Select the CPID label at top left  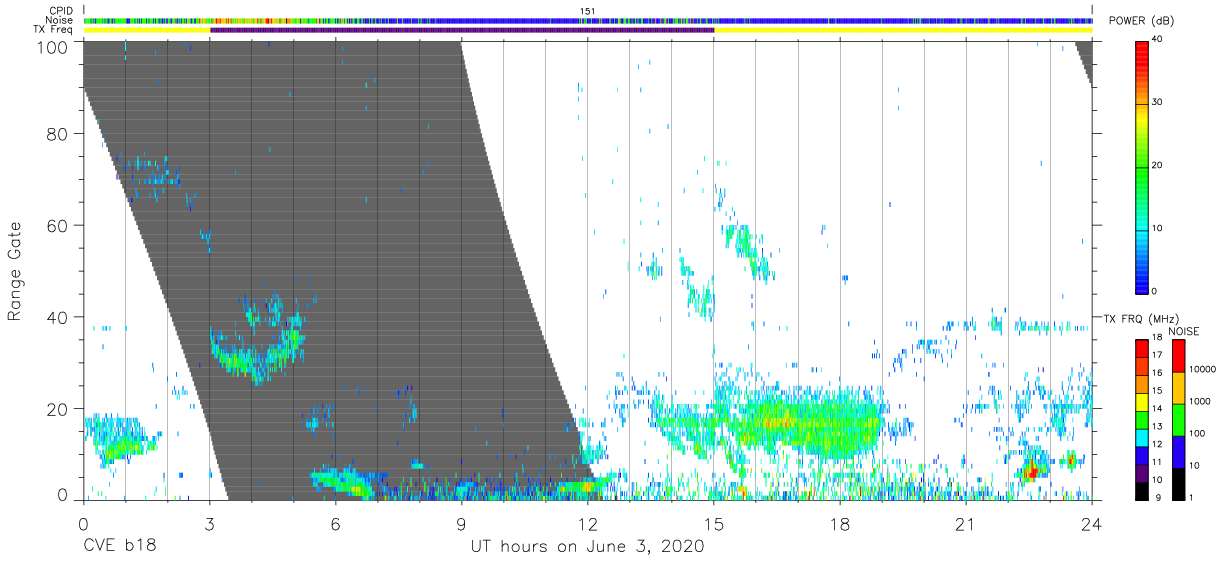coord(60,10)
